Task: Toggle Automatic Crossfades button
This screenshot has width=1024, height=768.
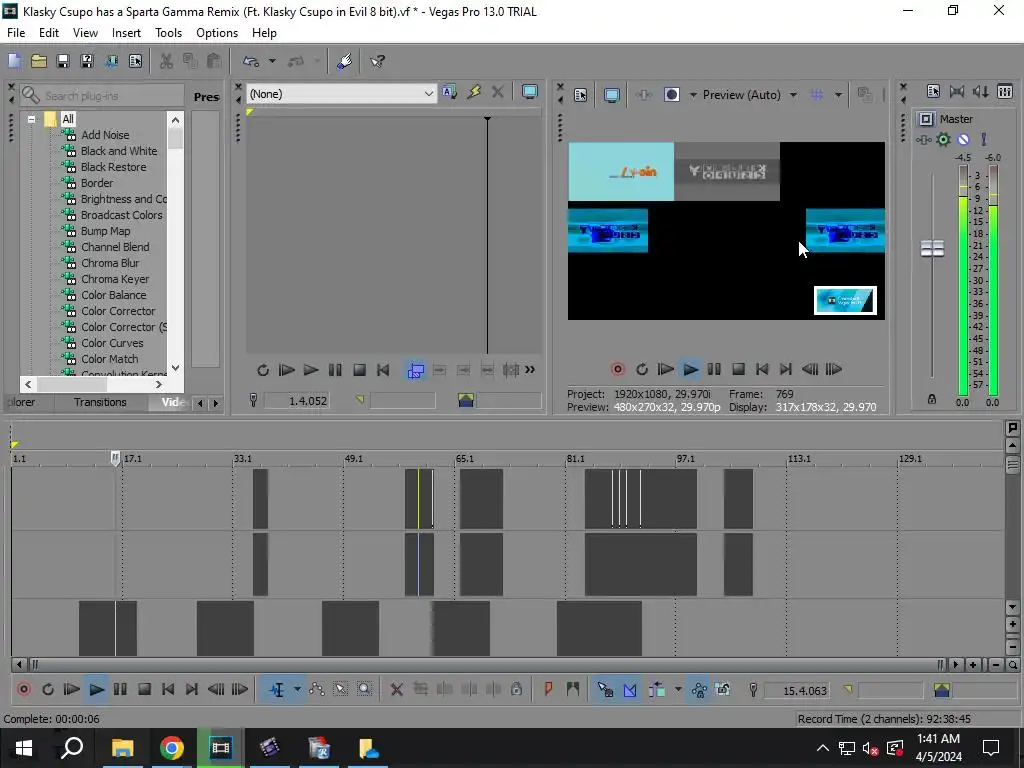Action: (x=630, y=690)
